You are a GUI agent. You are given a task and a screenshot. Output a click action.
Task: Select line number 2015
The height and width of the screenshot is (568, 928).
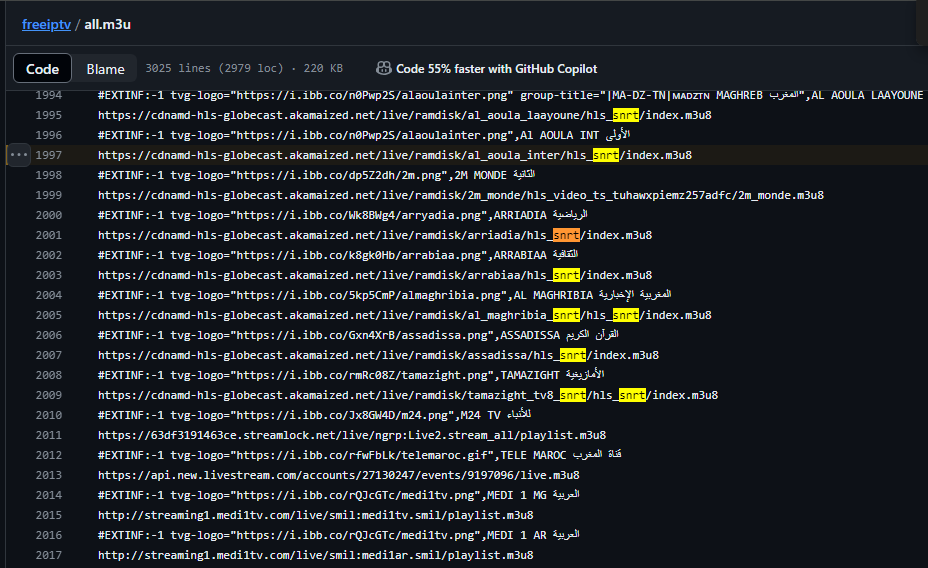coord(49,515)
